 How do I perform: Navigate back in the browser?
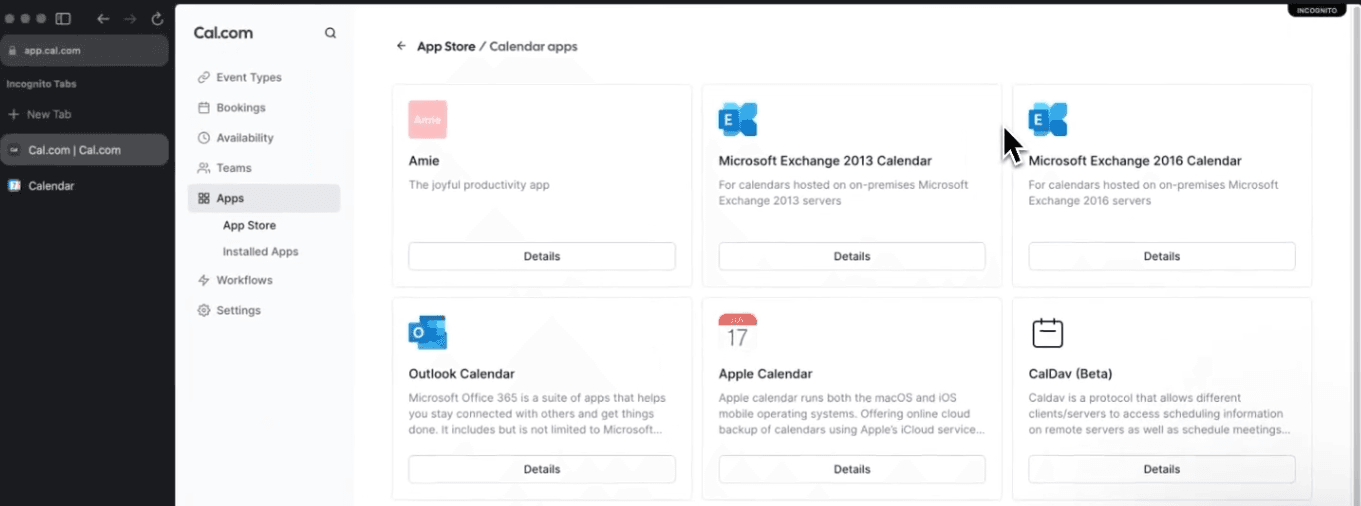103,18
